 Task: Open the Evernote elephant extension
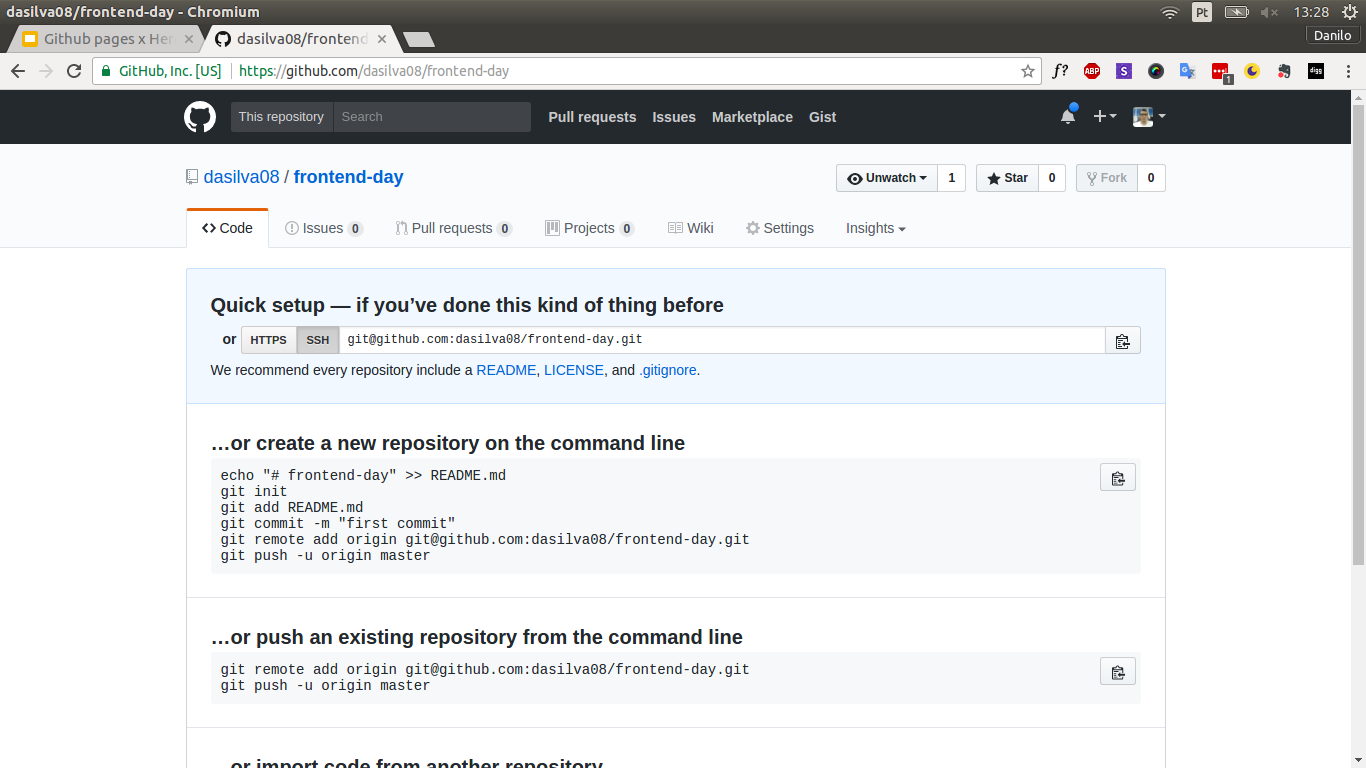(1284, 71)
